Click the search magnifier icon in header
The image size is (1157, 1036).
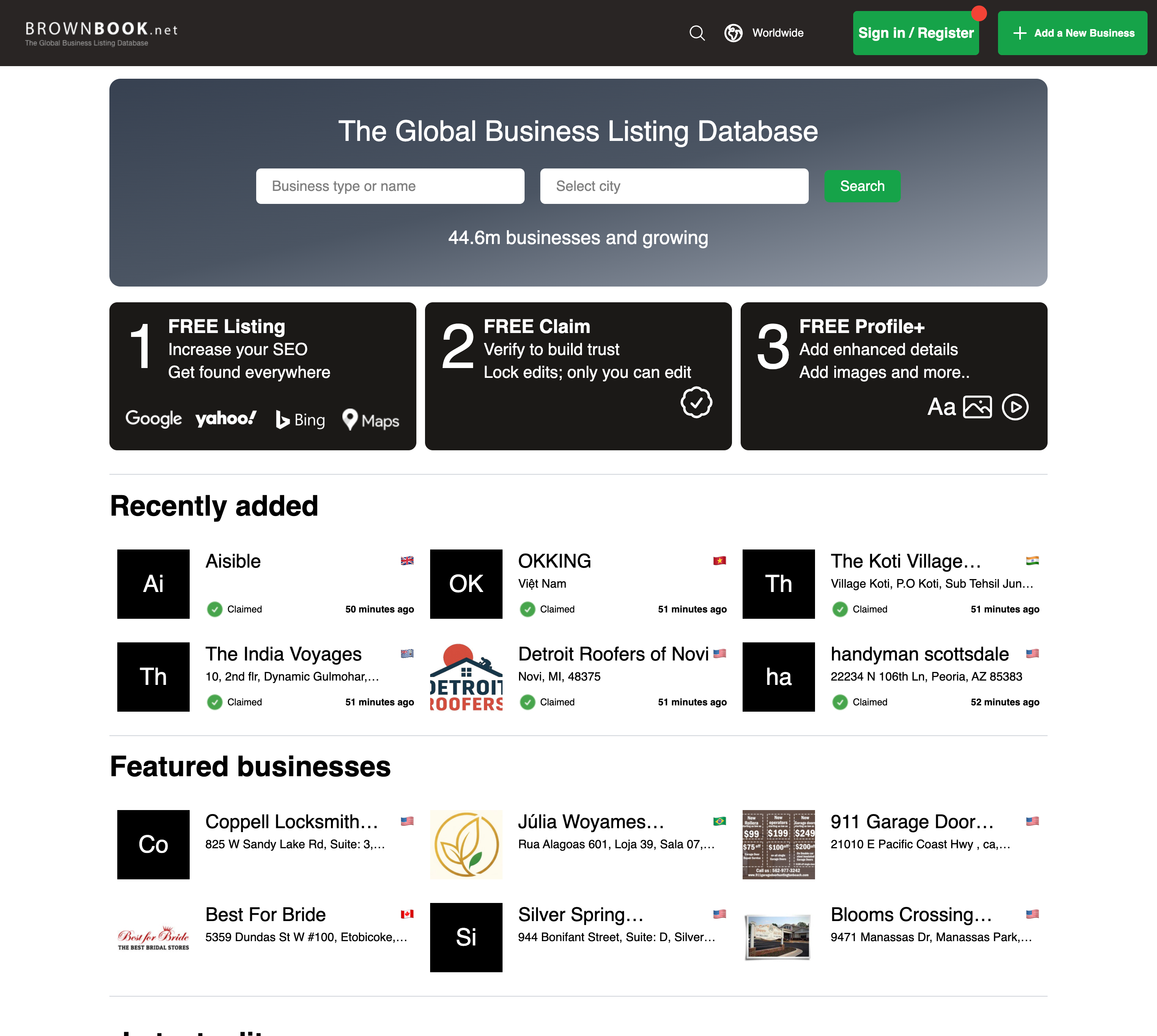click(x=697, y=33)
